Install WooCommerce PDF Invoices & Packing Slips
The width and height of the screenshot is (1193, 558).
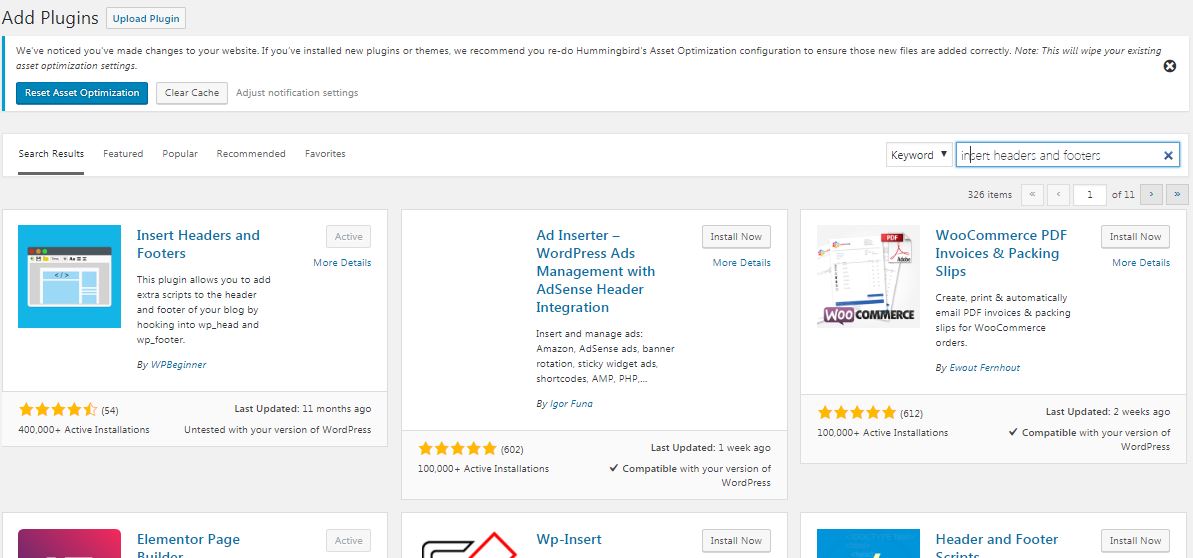pyautogui.click(x=1135, y=237)
